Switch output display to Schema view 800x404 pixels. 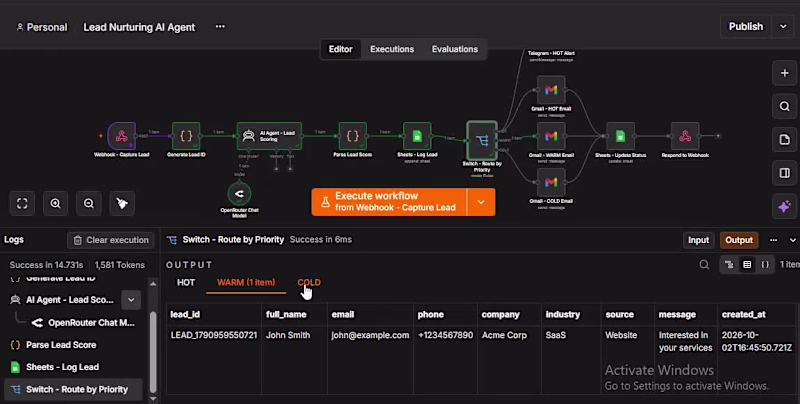click(729, 264)
